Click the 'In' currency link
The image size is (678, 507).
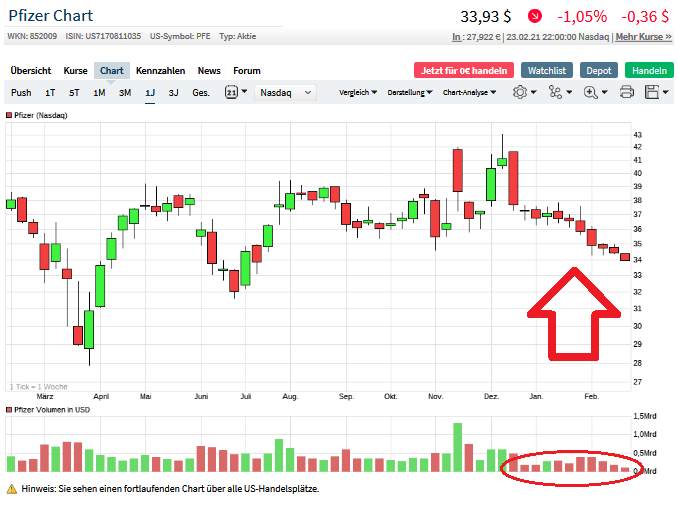pyautogui.click(x=456, y=37)
